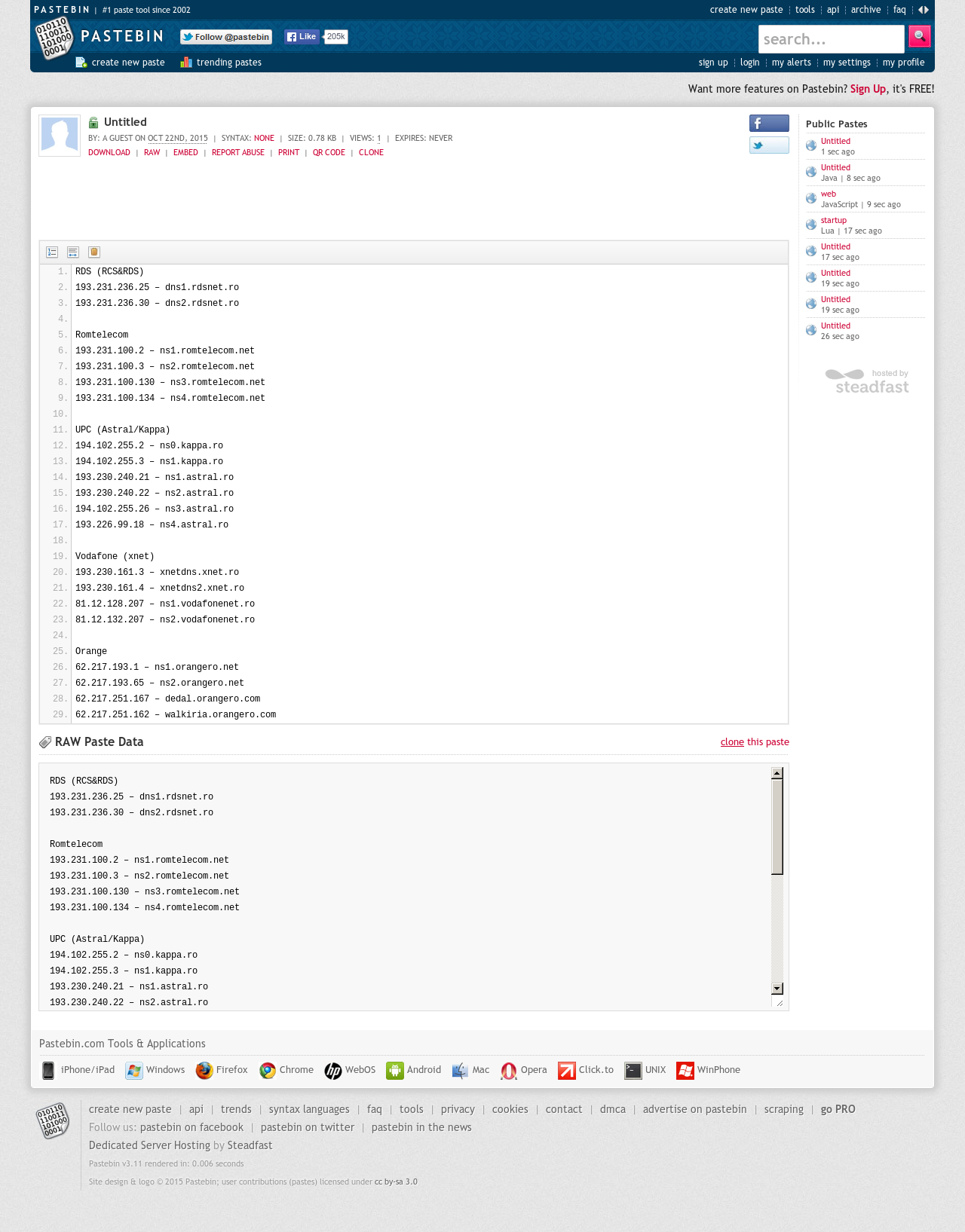Open the Mac application icon

click(460, 1070)
